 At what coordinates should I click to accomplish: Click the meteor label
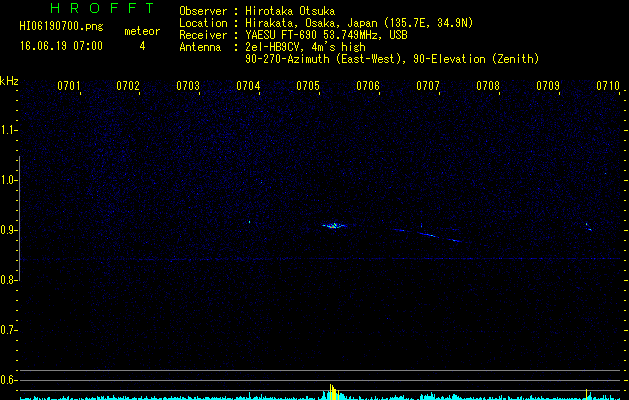[x=142, y=31]
